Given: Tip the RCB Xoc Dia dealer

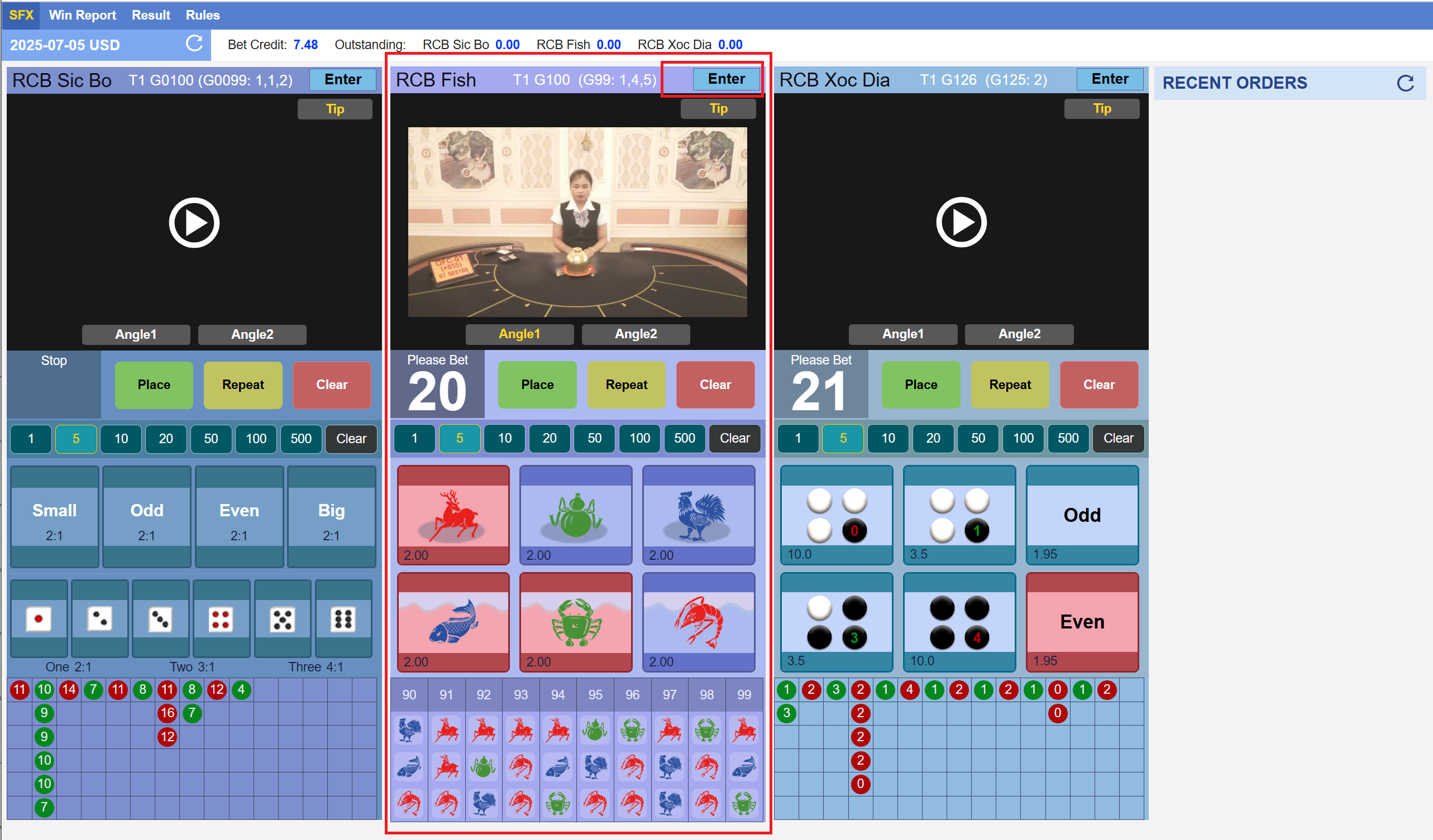Looking at the screenshot, I should tap(1101, 108).
